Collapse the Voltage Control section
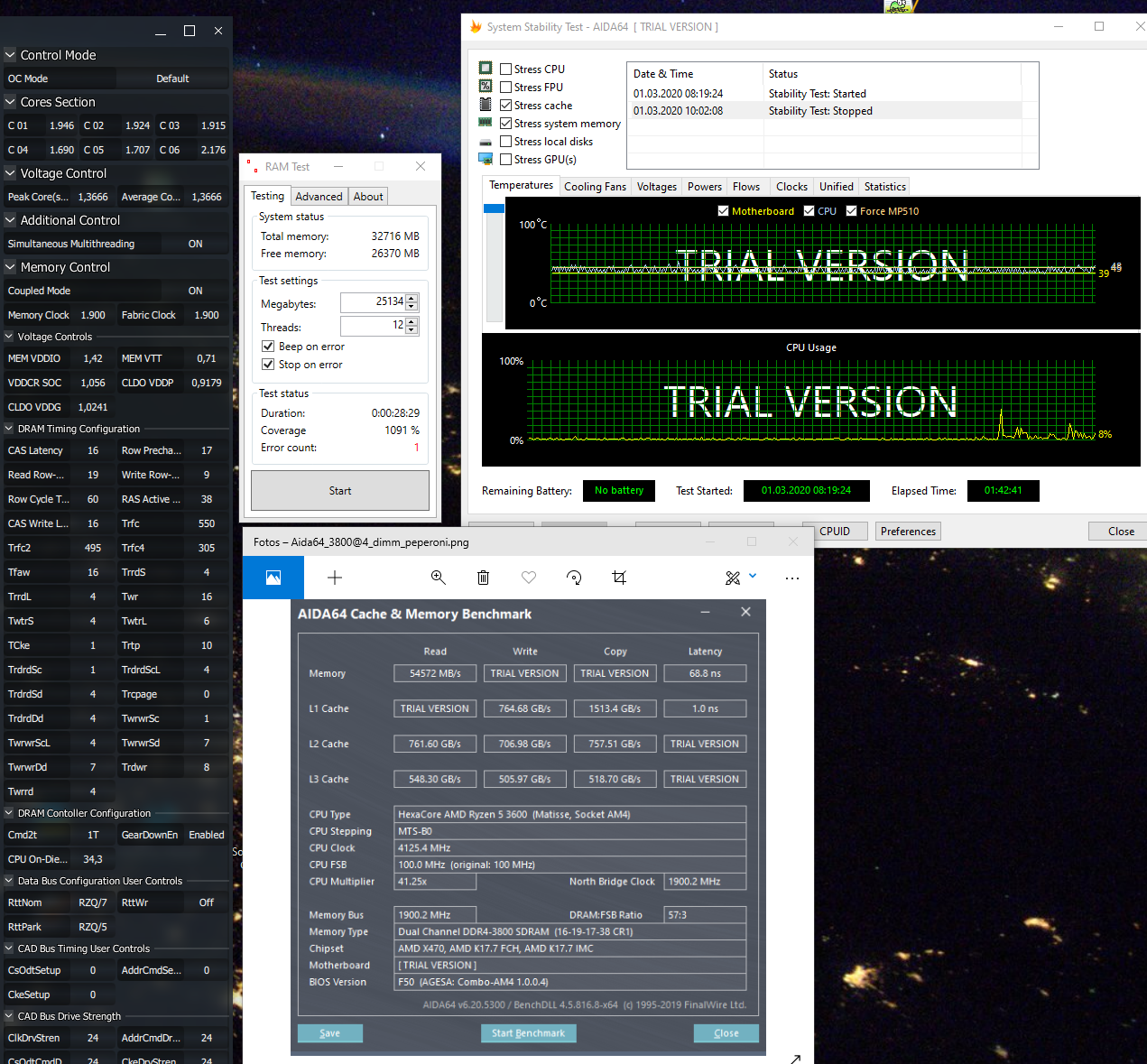Viewport: 1147px width, 1064px height. coord(11,173)
